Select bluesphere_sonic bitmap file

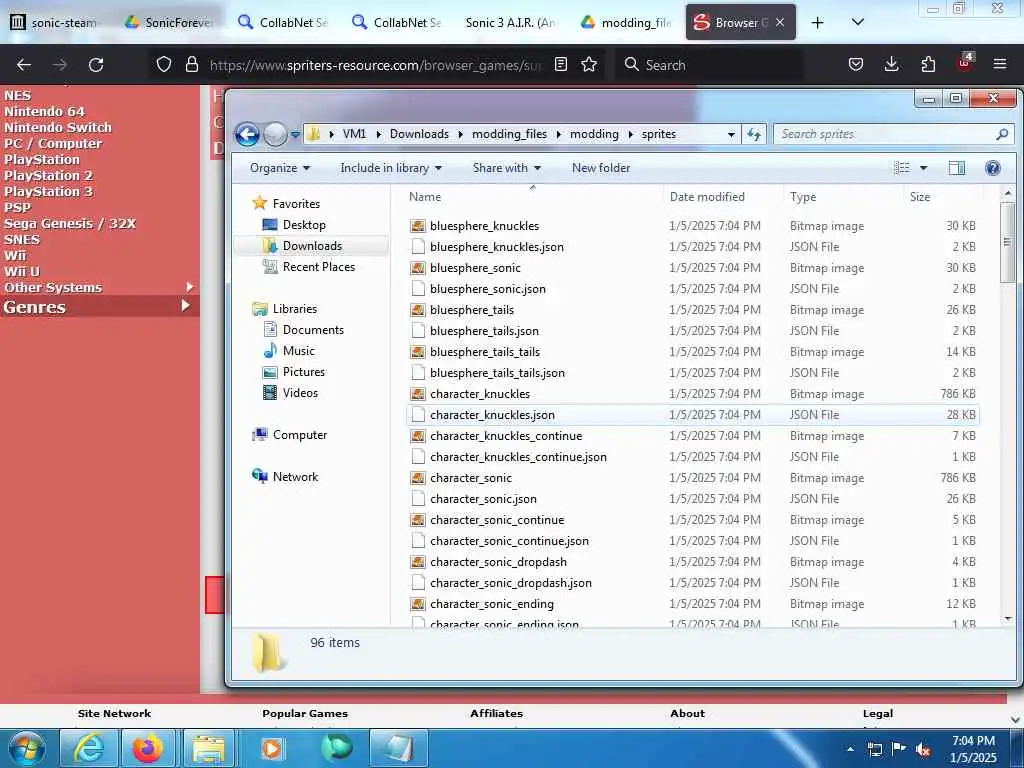pos(692,268)
